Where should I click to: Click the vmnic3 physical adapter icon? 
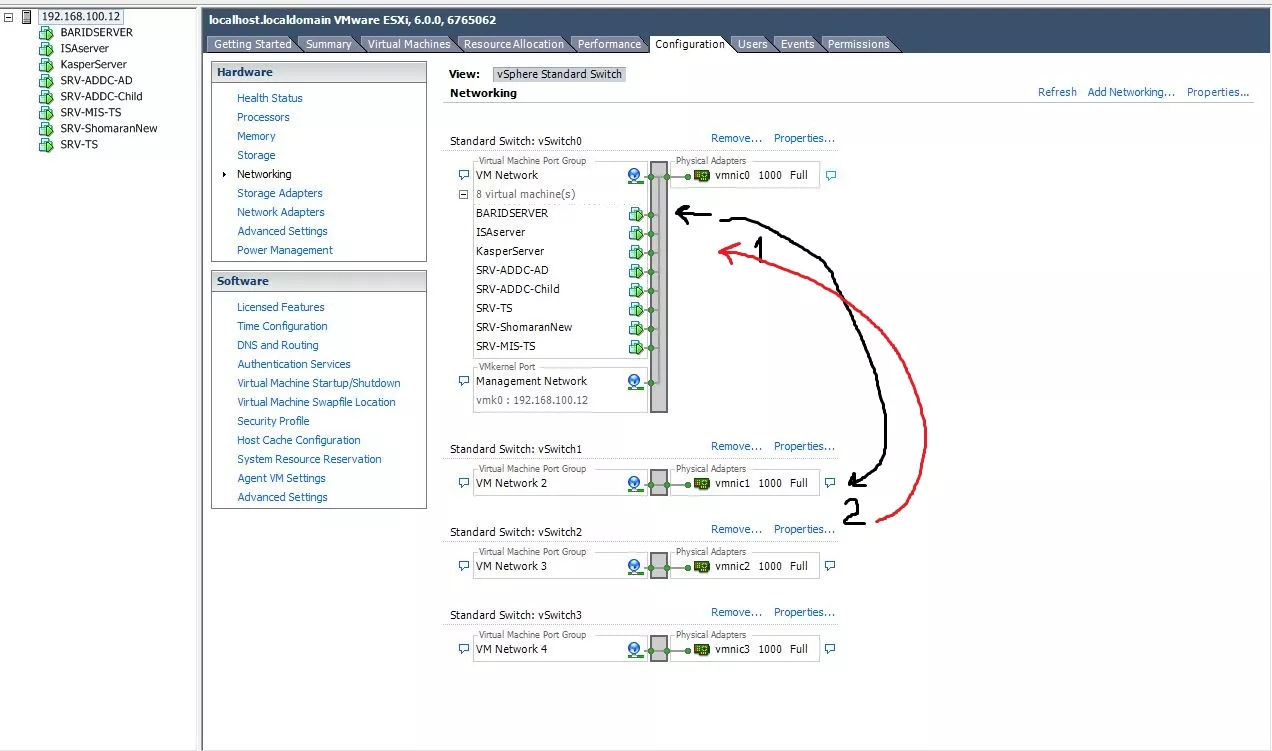click(x=702, y=649)
